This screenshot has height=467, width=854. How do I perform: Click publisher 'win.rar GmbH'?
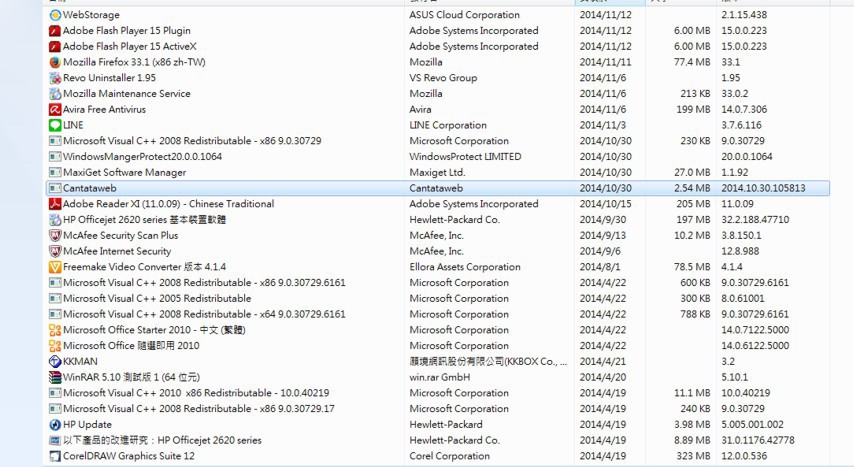tap(440, 377)
